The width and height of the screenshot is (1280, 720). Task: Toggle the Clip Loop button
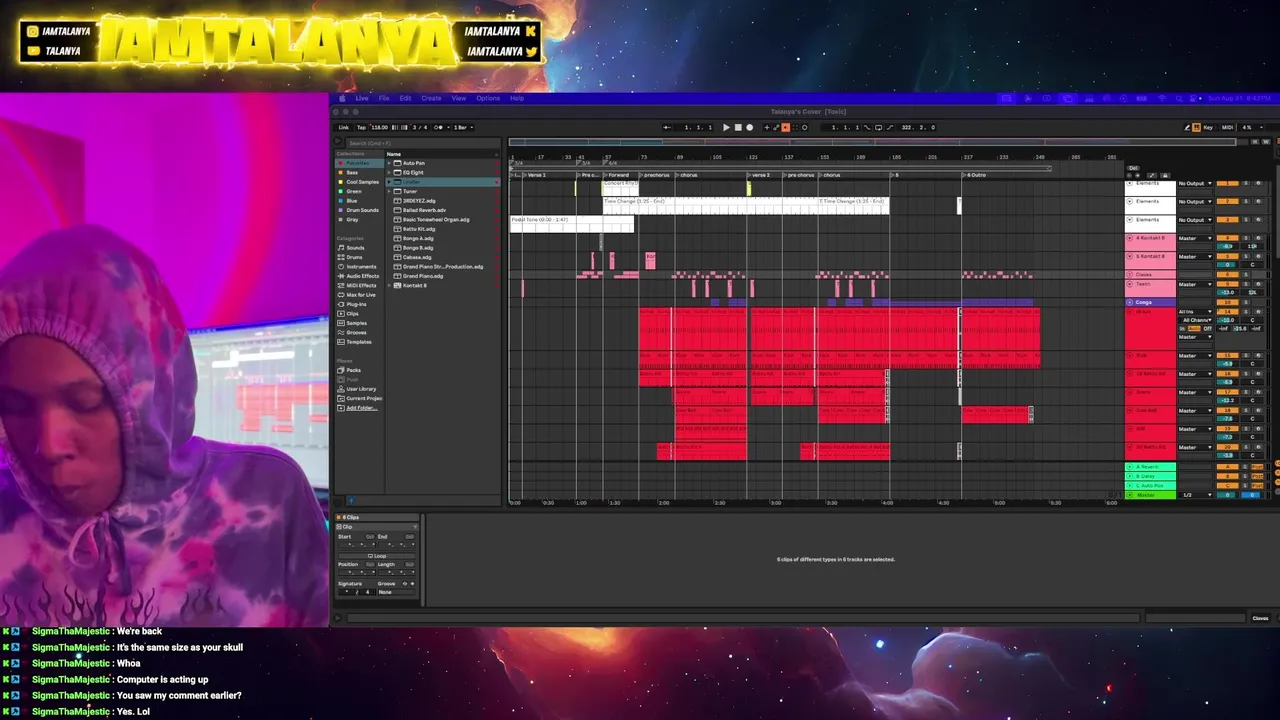point(376,556)
